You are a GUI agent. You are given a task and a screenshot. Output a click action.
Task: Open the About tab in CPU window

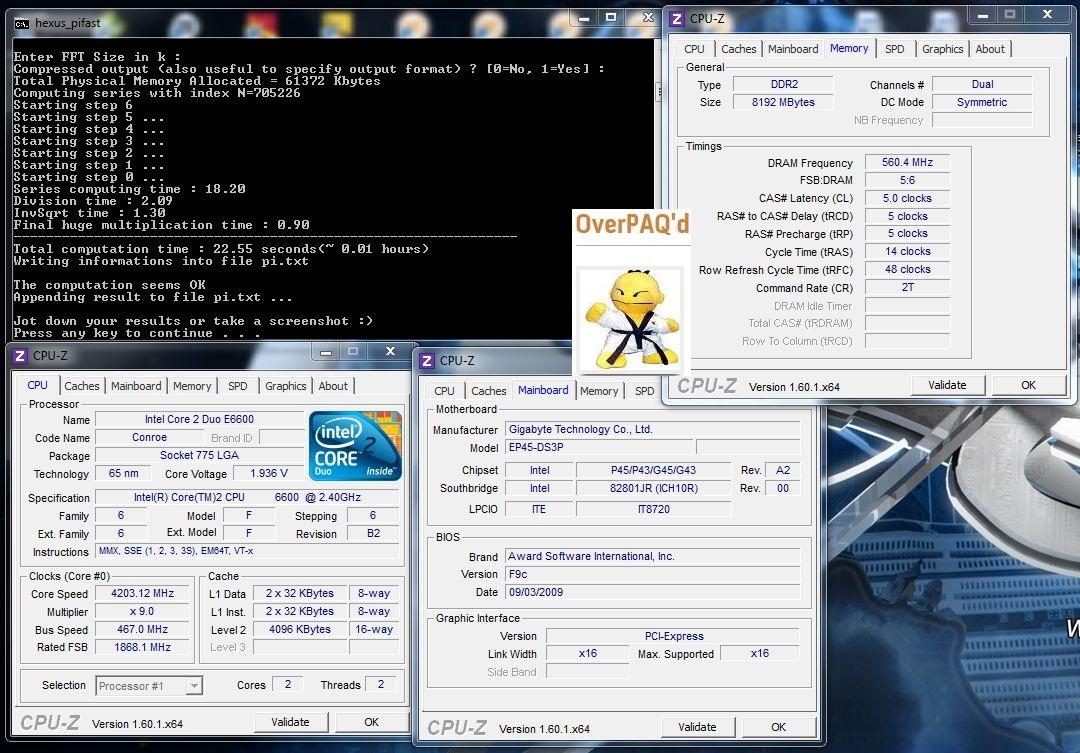point(333,386)
